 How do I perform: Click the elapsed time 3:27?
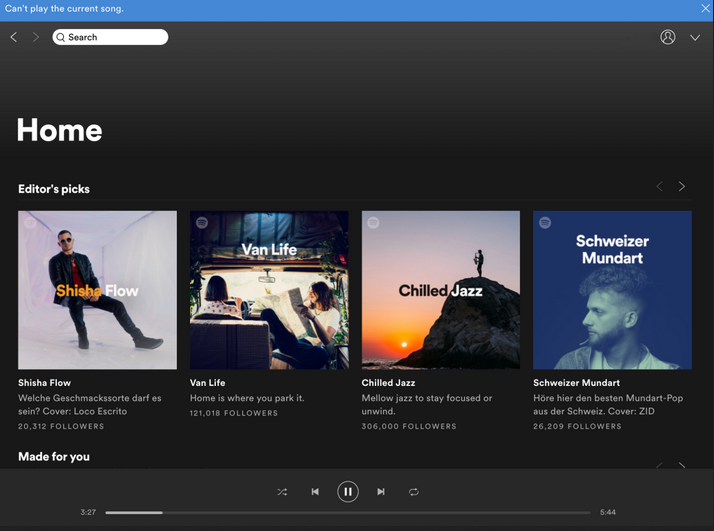(x=88, y=512)
